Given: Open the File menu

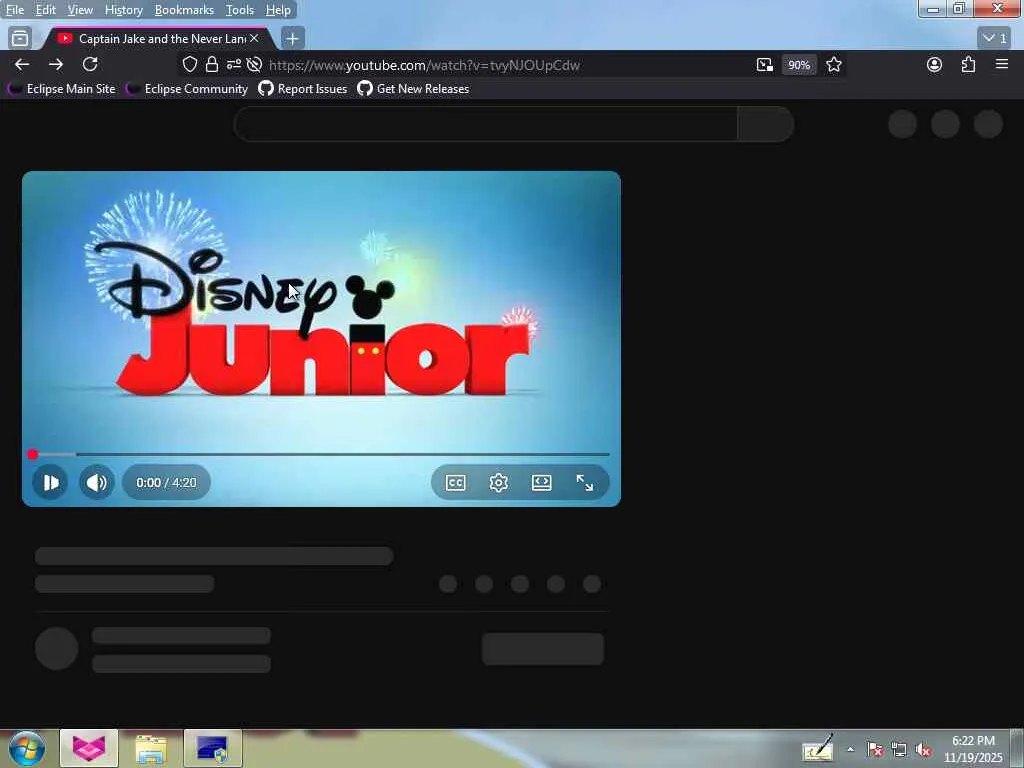Looking at the screenshot, I should [x=14, y=10].
